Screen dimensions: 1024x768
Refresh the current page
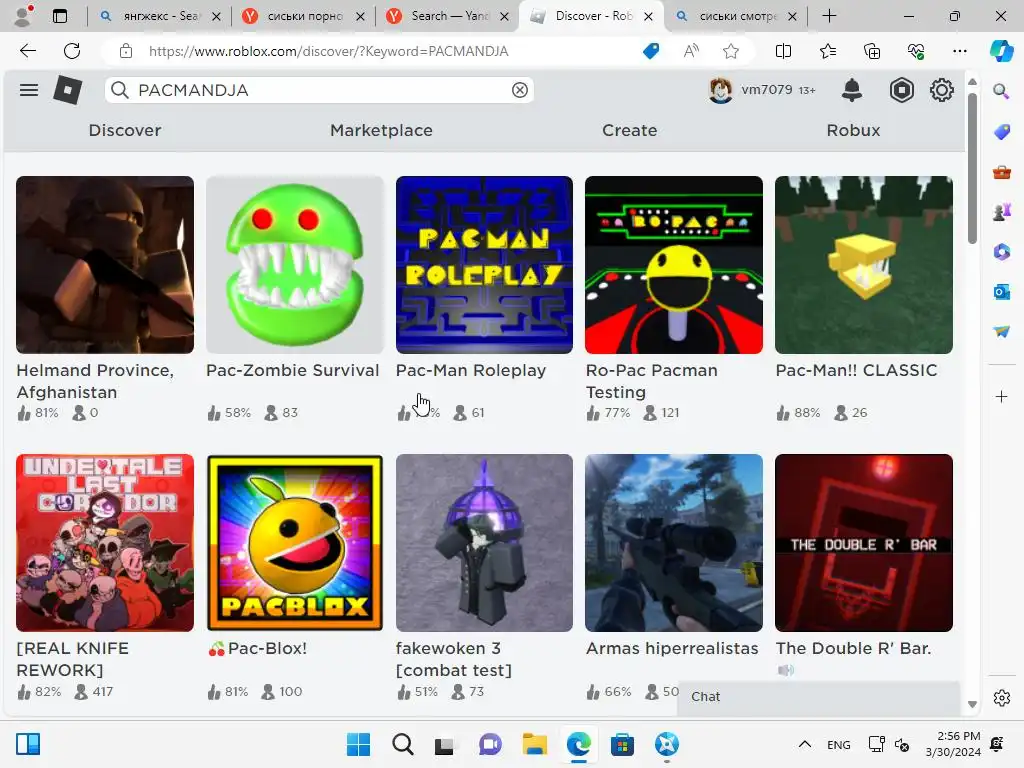72,51
